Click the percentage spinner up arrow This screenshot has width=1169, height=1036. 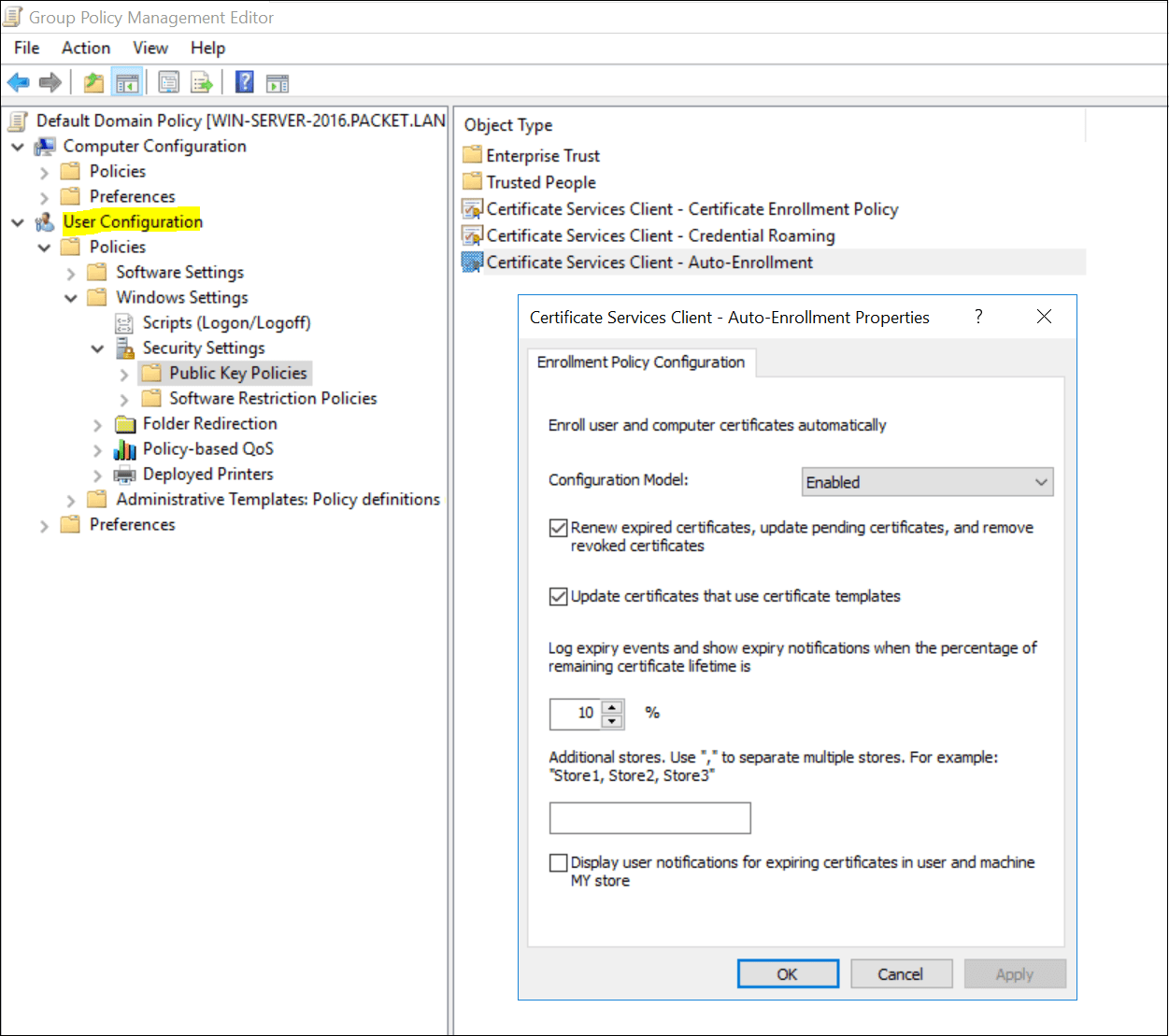pos(613,708)
